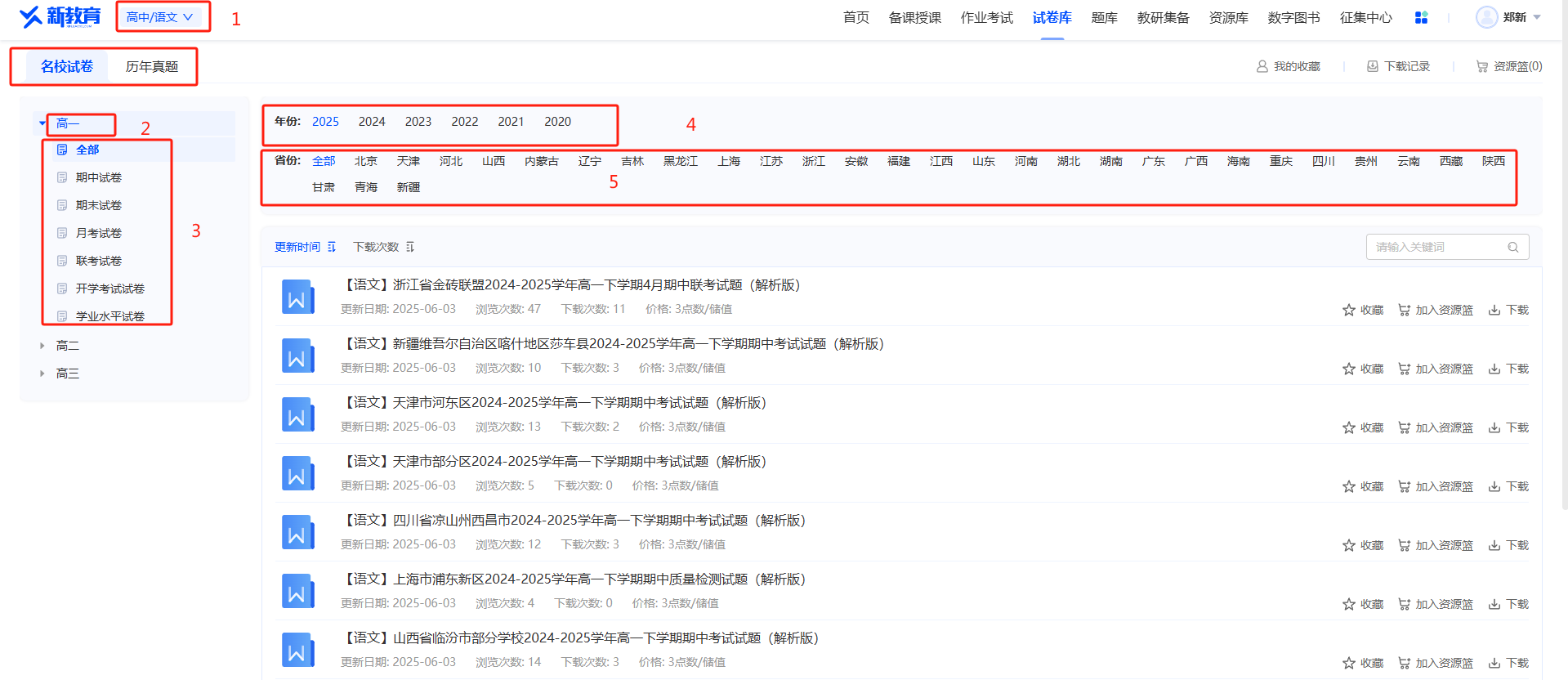Open the 高中/语文 subject dropdown
The height and width of the screenshot is (680, 1568).
[160, 17]
